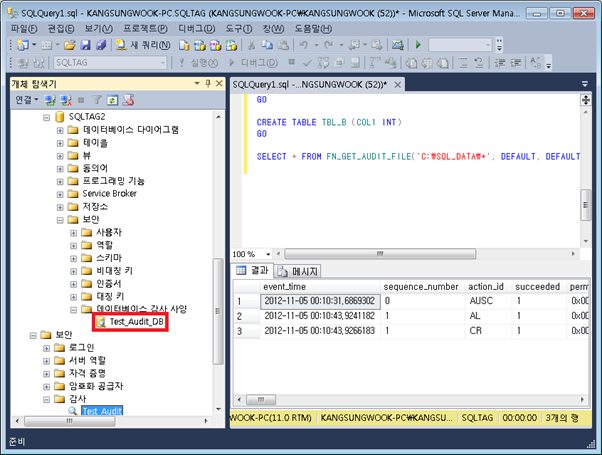
Task: Click the Analysis Services XMLA Query icon
Action: pos(232,45)
